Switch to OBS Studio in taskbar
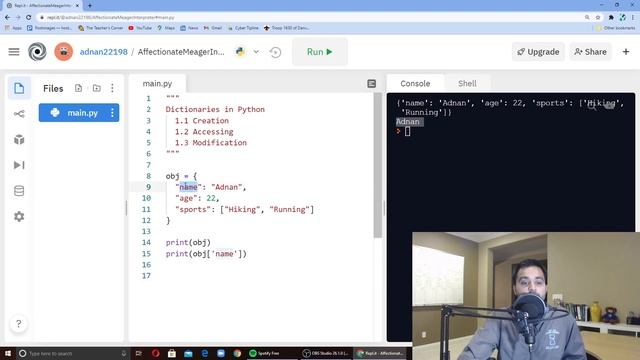Viewport: 640px width, 360px height. point(326,353)
